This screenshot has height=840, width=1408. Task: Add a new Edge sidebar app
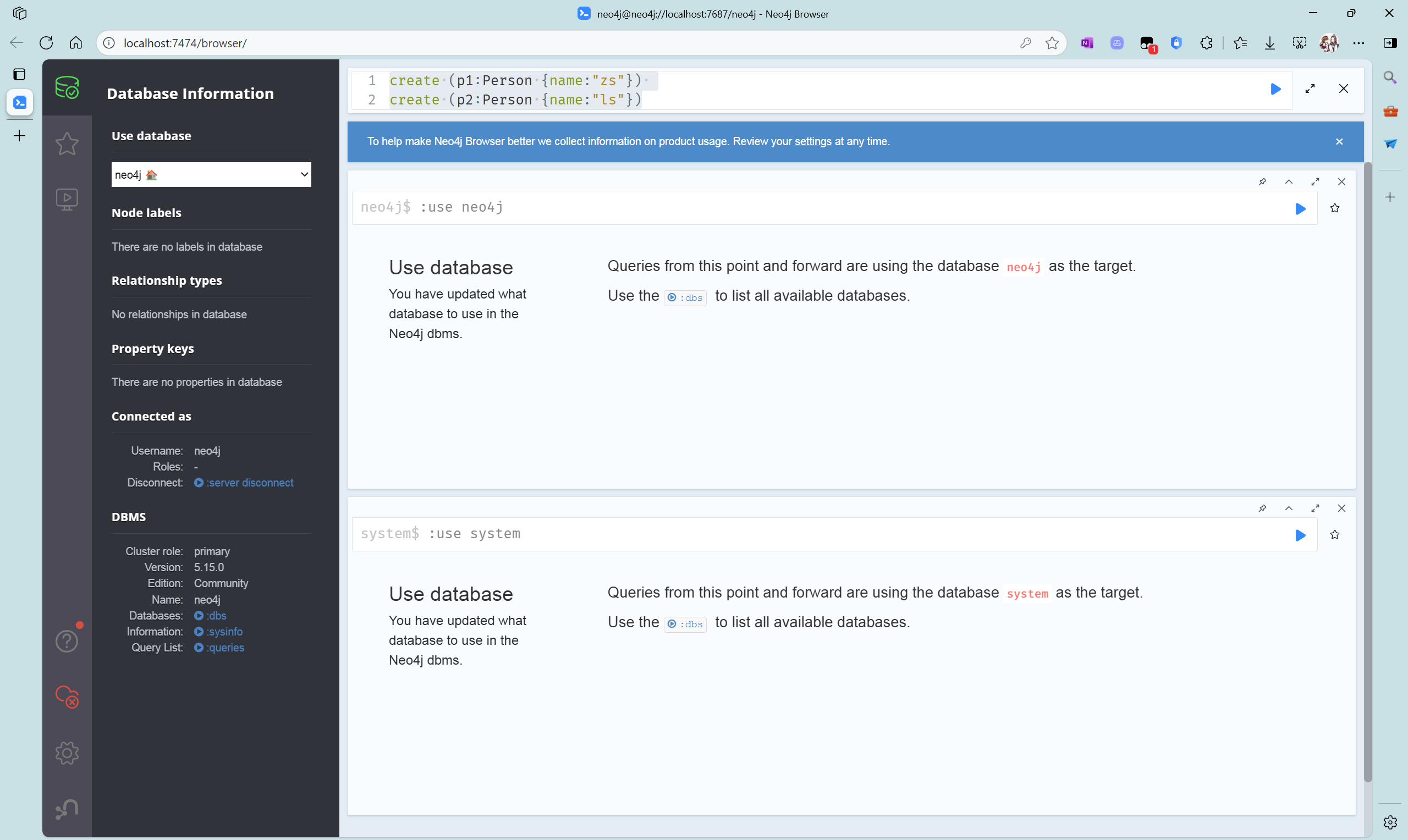pos(1390,197)
